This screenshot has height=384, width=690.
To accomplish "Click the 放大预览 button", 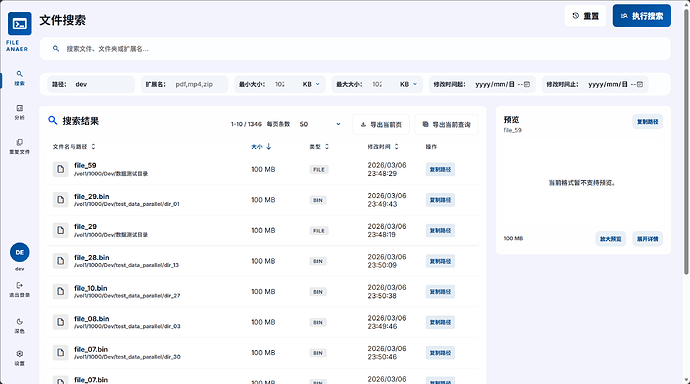I will 611,239.
